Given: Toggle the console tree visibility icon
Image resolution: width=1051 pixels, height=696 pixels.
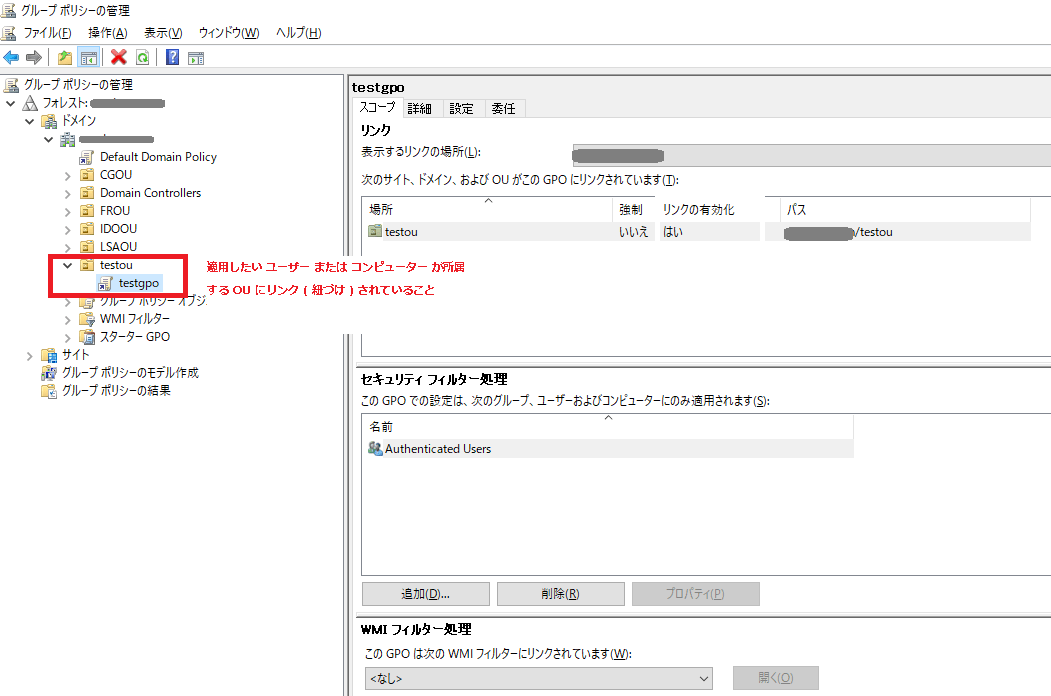Looking at the screenshot, I should click(x=88, y=57).
